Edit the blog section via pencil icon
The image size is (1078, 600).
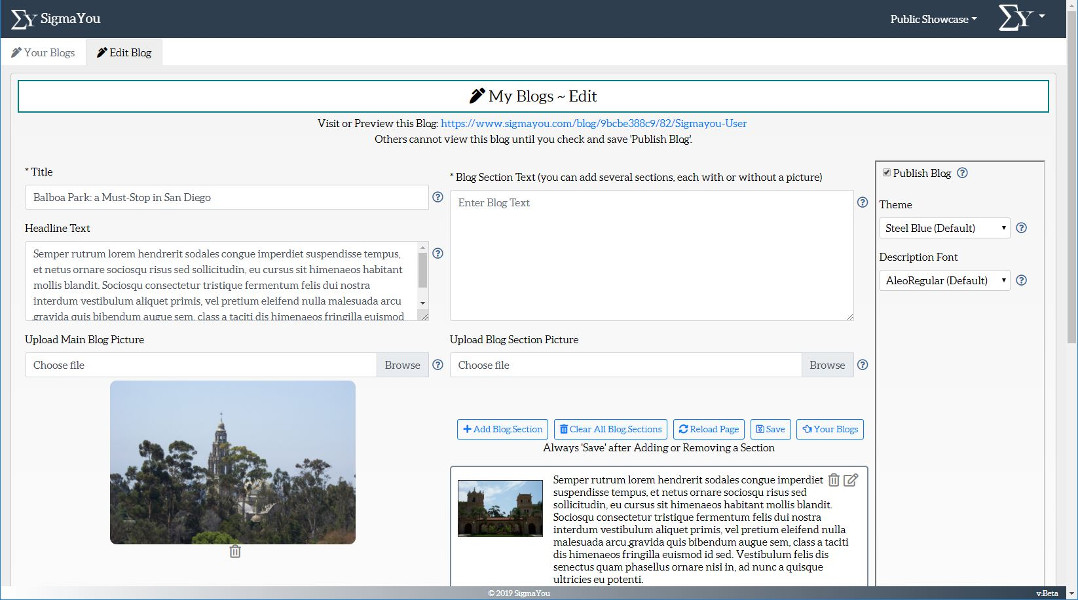(851, 480)
